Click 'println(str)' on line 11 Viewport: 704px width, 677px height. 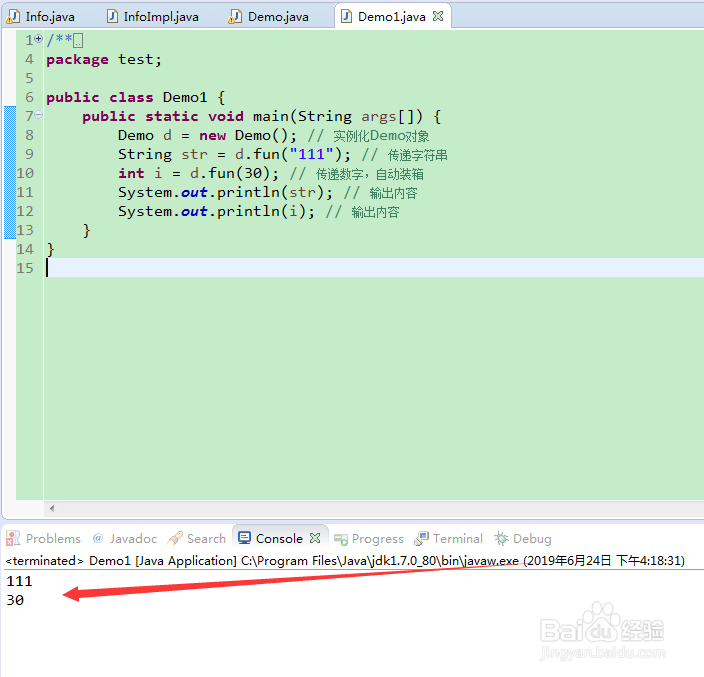tap(270, 192)
